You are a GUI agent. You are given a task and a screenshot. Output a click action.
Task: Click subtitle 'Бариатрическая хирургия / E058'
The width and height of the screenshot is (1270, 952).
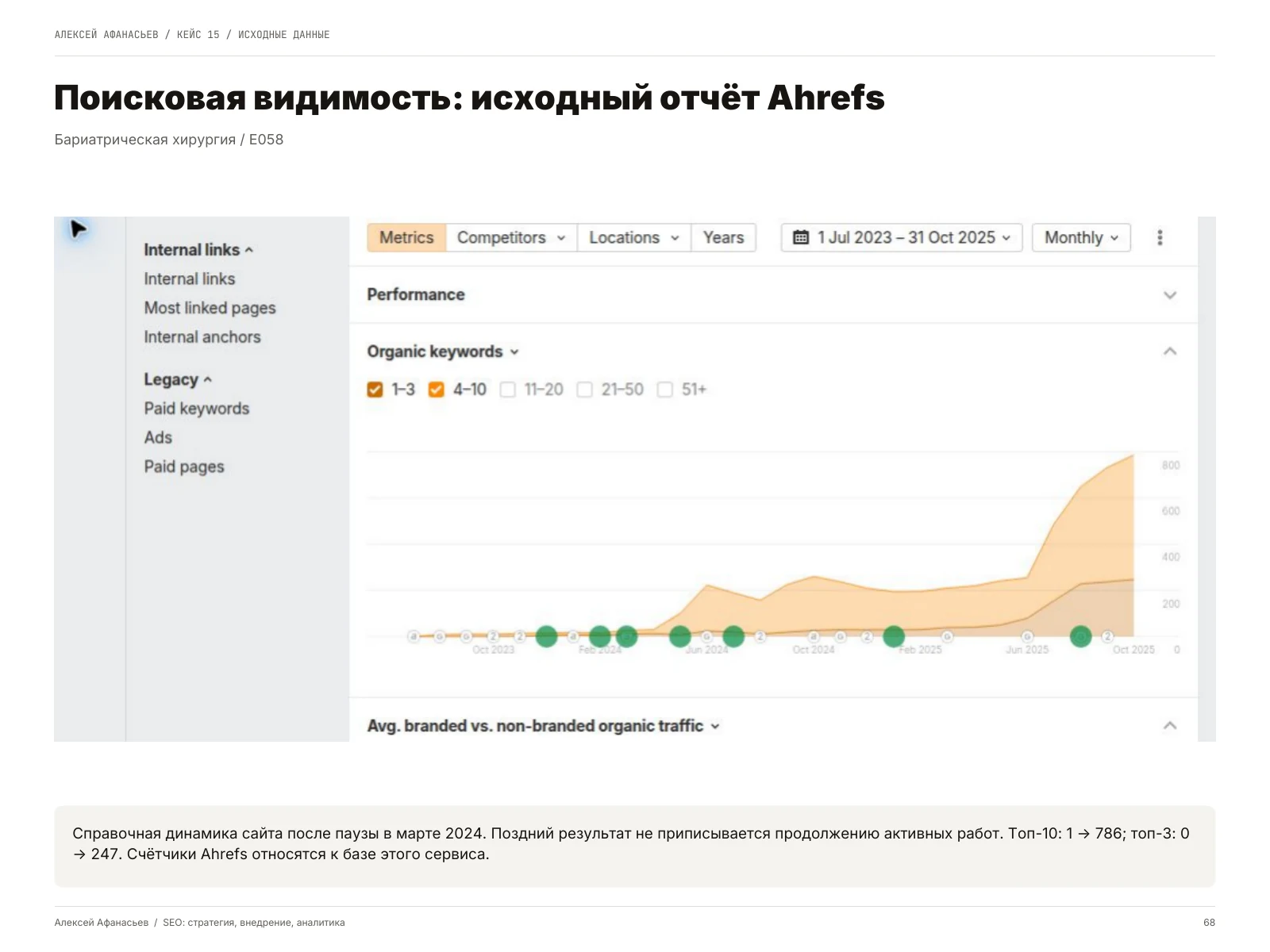[169, 140]
